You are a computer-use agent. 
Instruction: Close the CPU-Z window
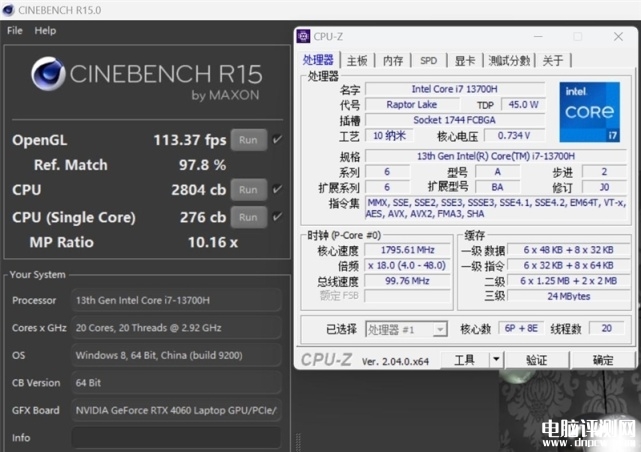pyautogui.click(x=618, y=37)
